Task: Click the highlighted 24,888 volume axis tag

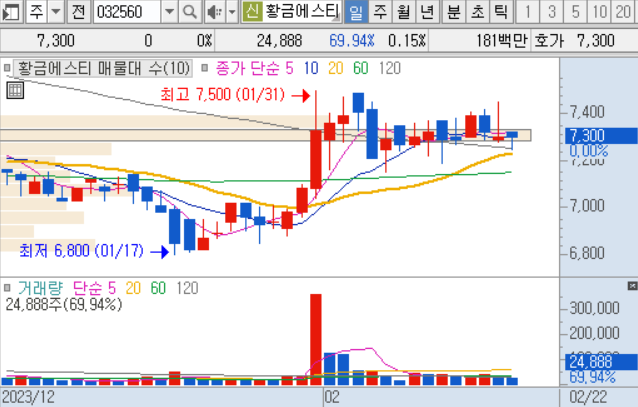Action: click(x=601, y=362)
